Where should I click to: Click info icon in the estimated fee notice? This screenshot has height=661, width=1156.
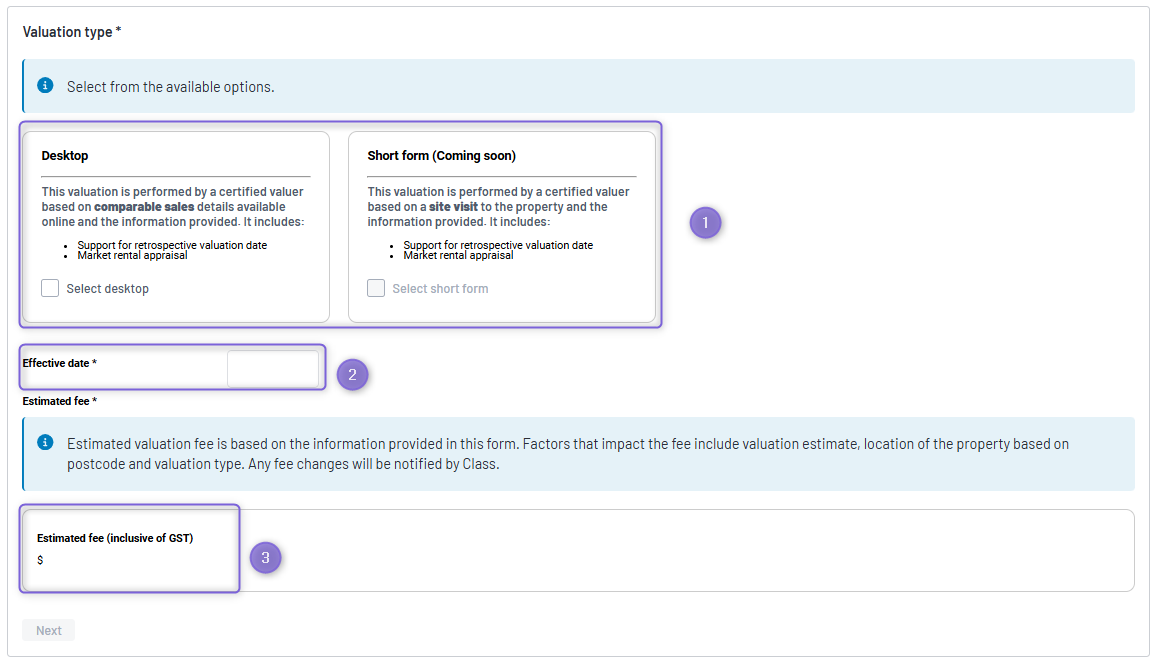45,442
